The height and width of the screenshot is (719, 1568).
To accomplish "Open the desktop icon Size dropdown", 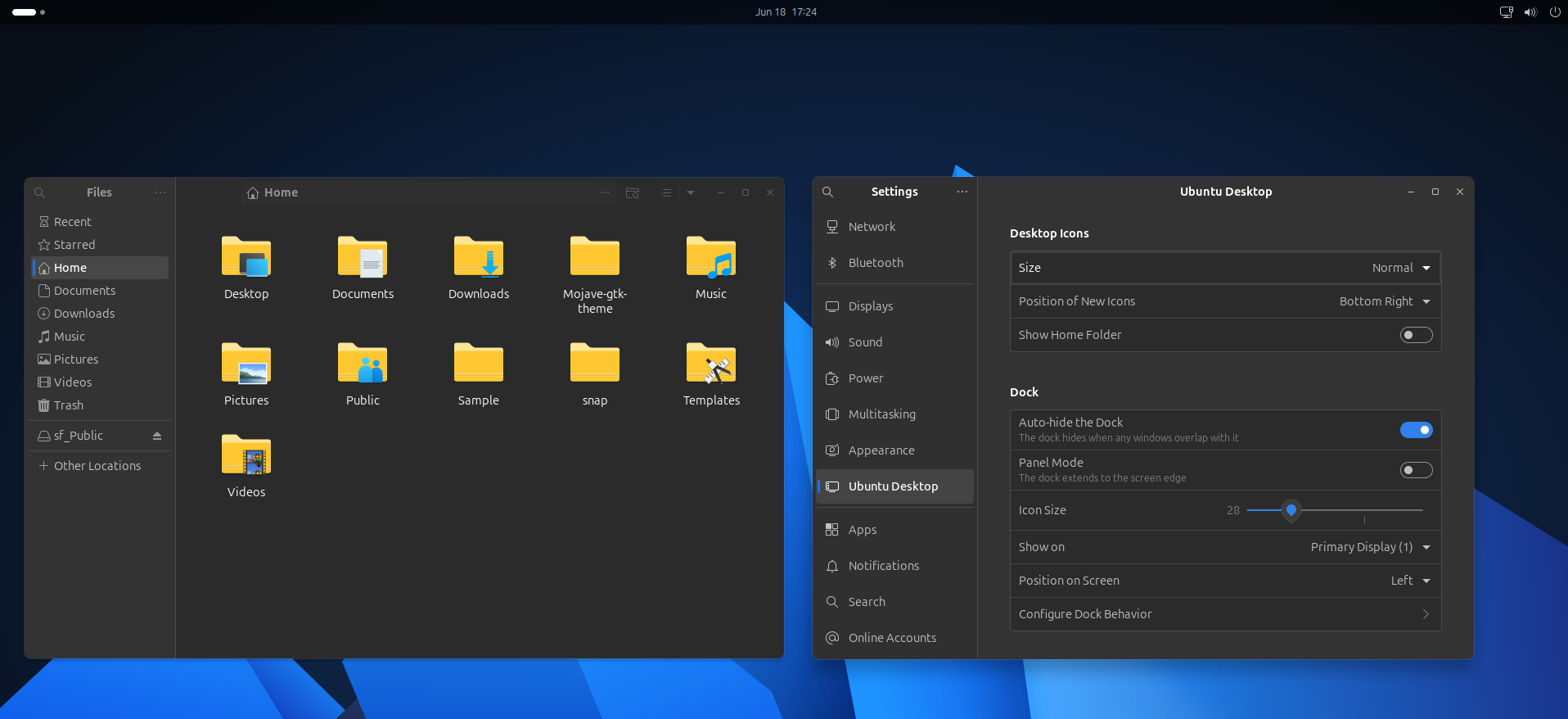I will tap(1400, 268).
